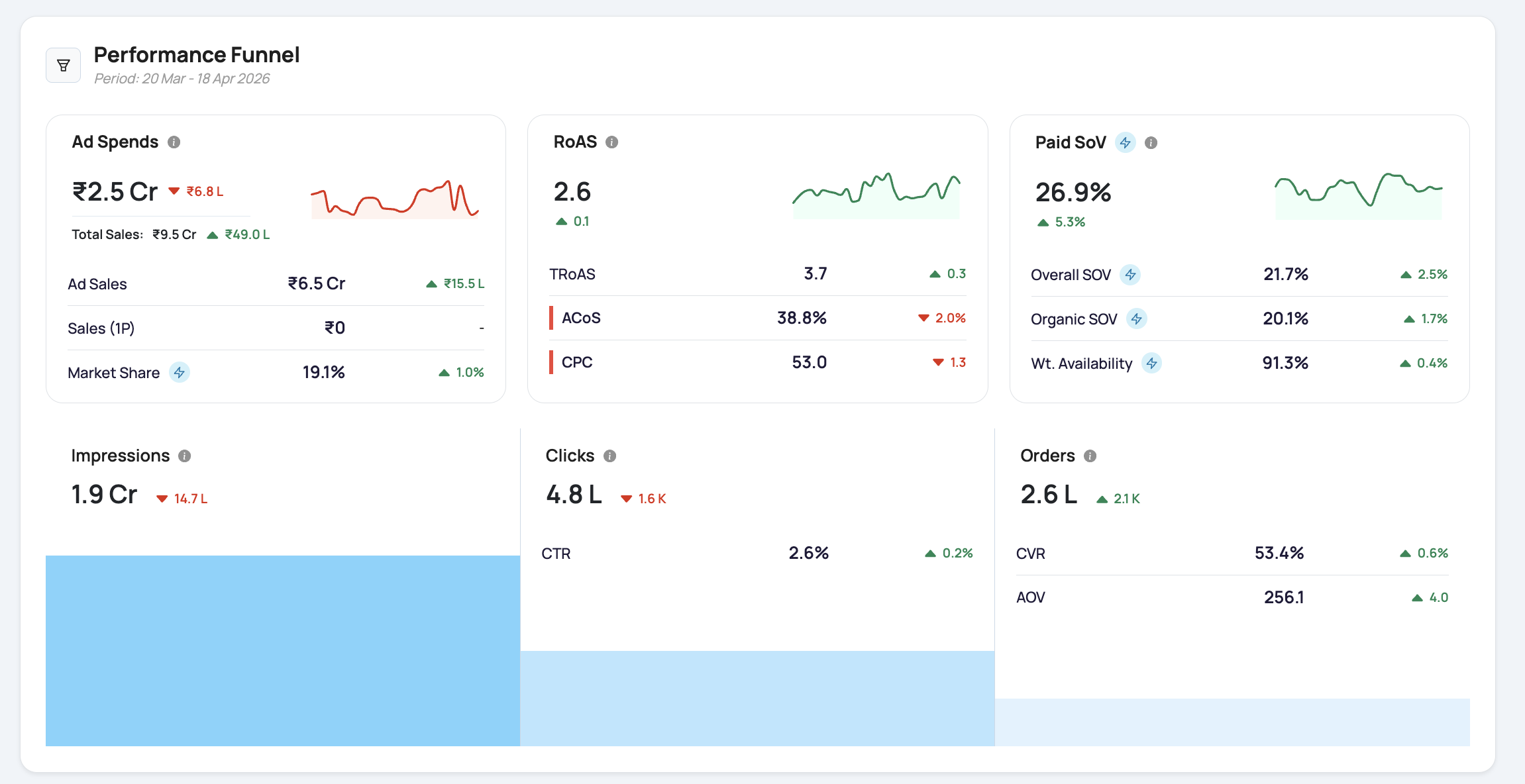This screenshot has height=784, width=1525.
Task: Click the lightning icon beside Market Share
Action: point(180,372)
